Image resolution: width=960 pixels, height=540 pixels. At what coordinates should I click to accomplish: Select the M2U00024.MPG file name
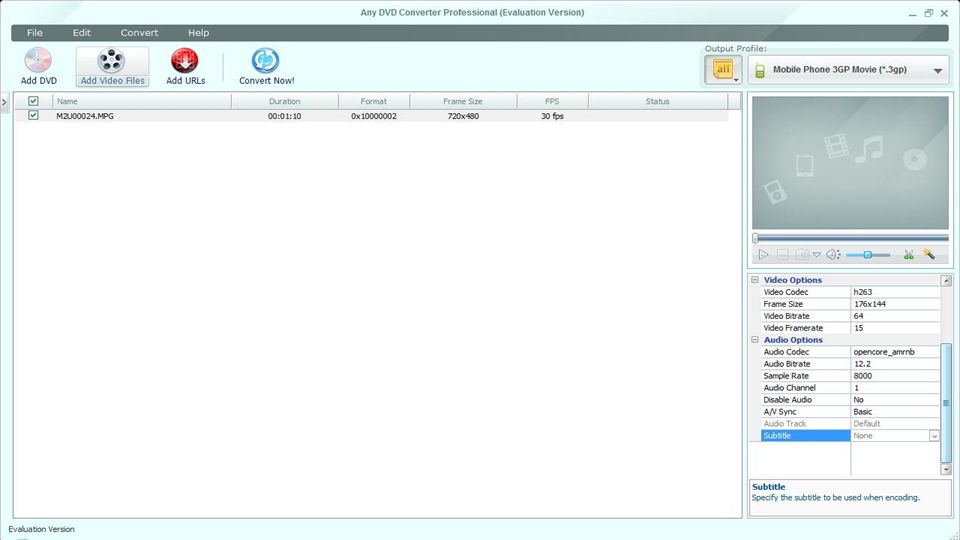coord(85,116)
